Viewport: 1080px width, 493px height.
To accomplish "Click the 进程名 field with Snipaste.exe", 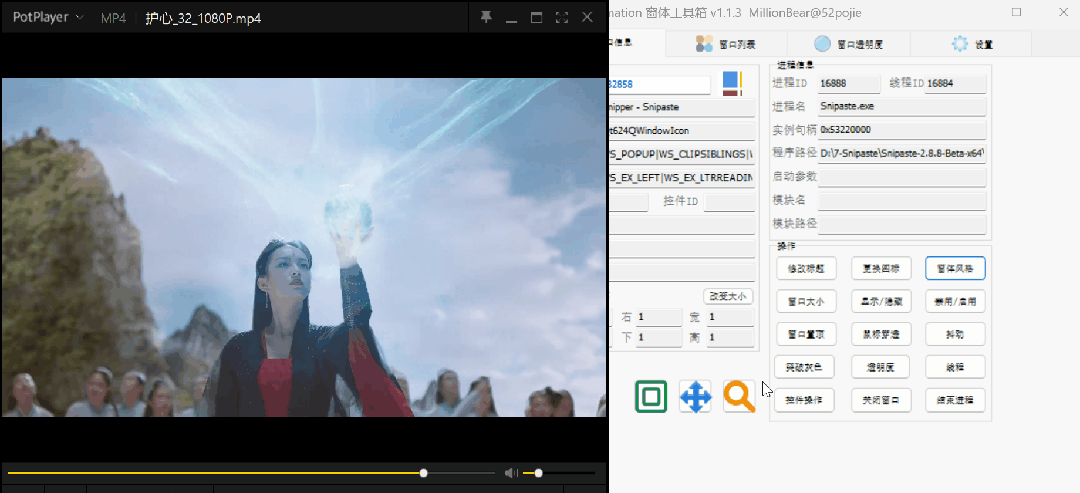I will 902,107.
